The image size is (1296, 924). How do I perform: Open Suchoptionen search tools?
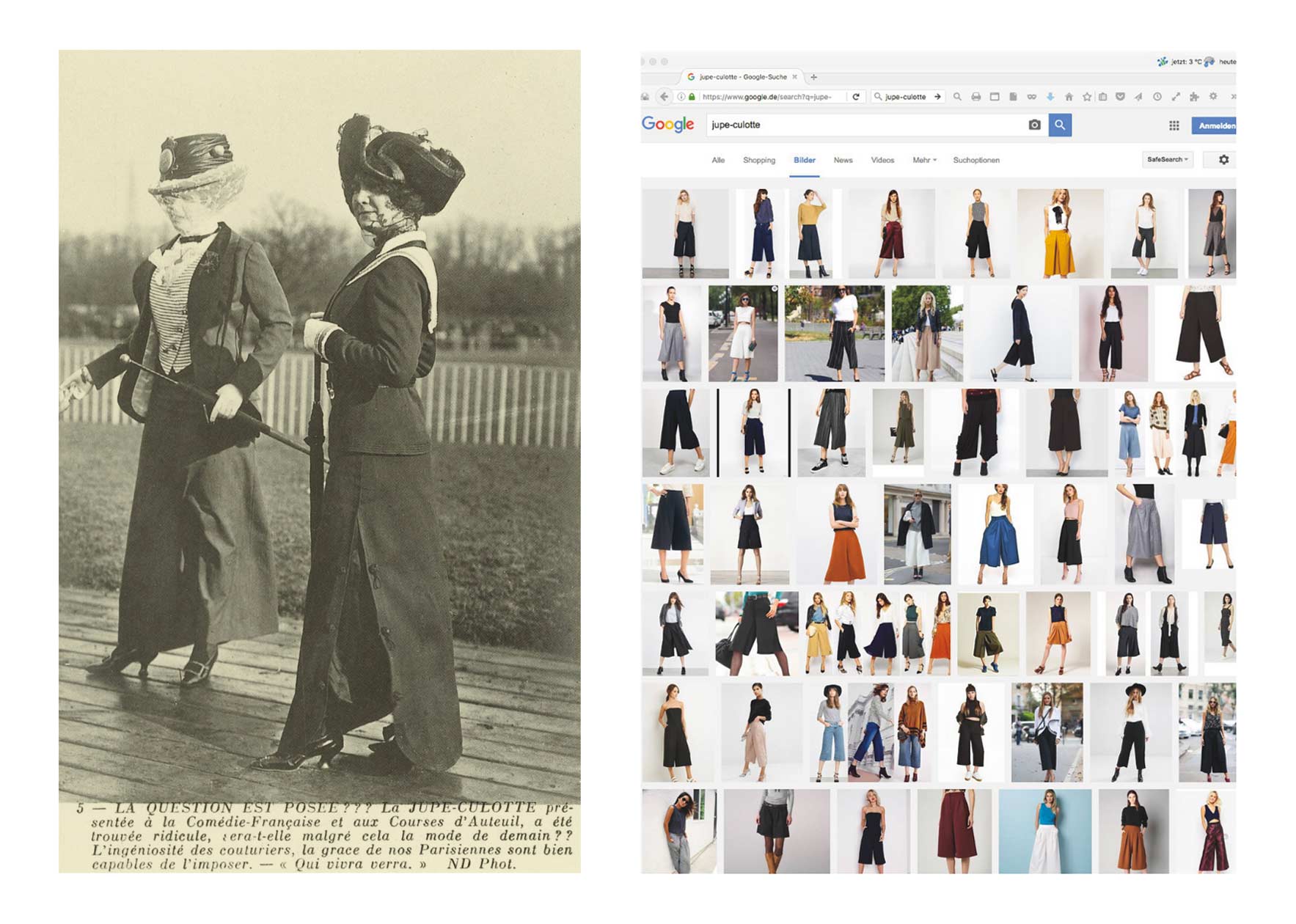(x=975, y=161)
